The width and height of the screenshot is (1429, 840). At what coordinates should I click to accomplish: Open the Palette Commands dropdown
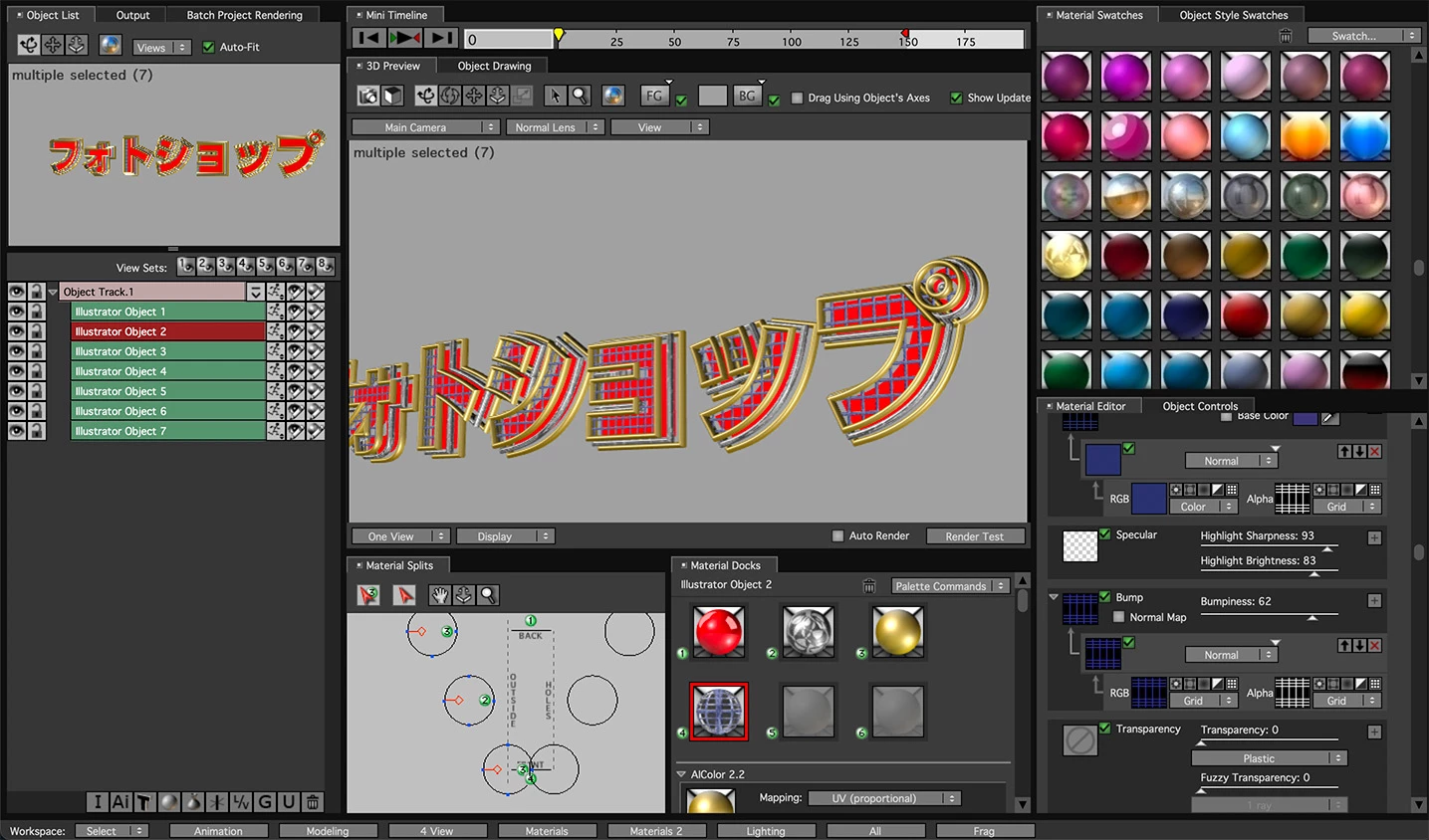950,586
